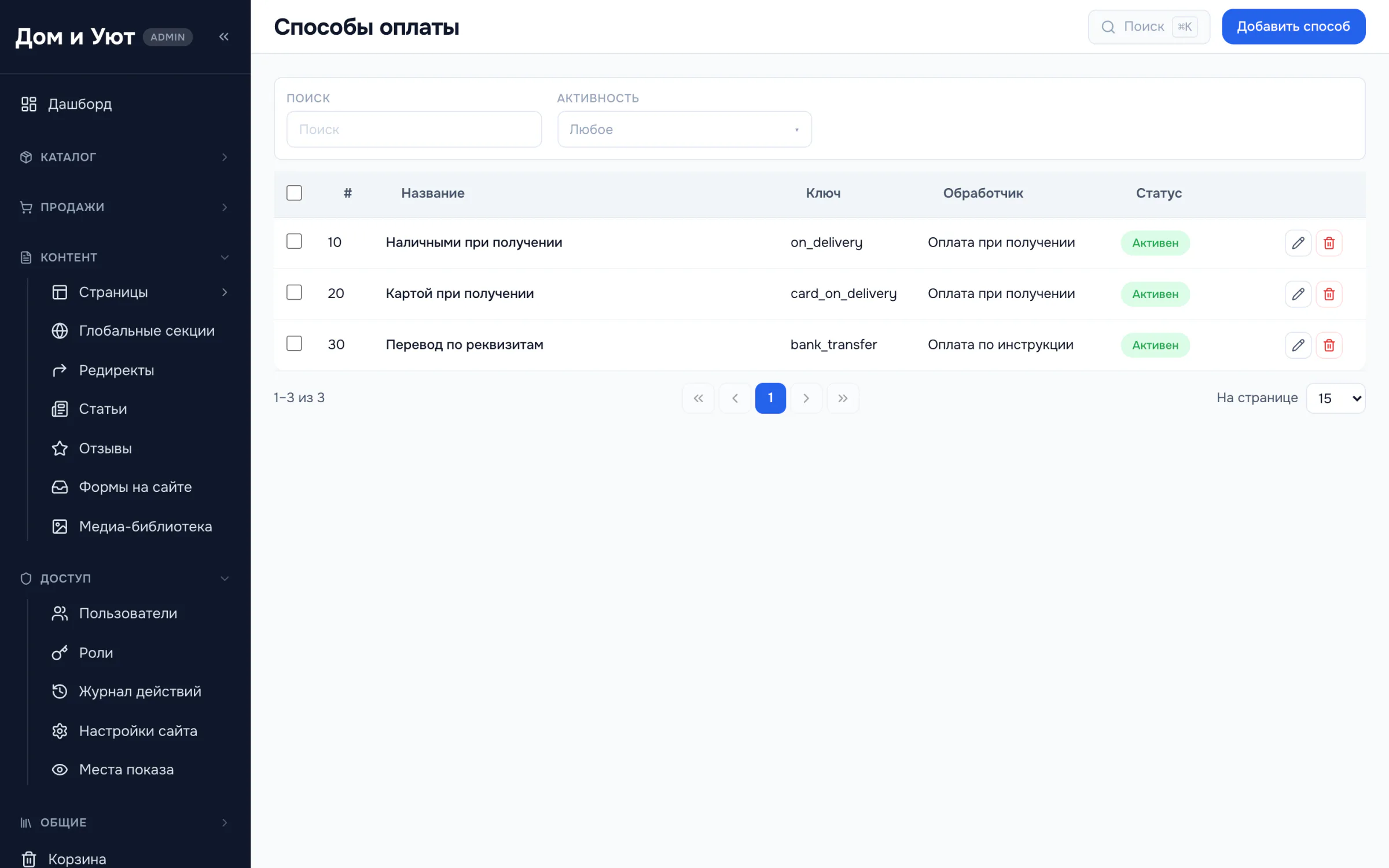Jump to last page of results
1389x868 pixels.
(x=843, y=398)
